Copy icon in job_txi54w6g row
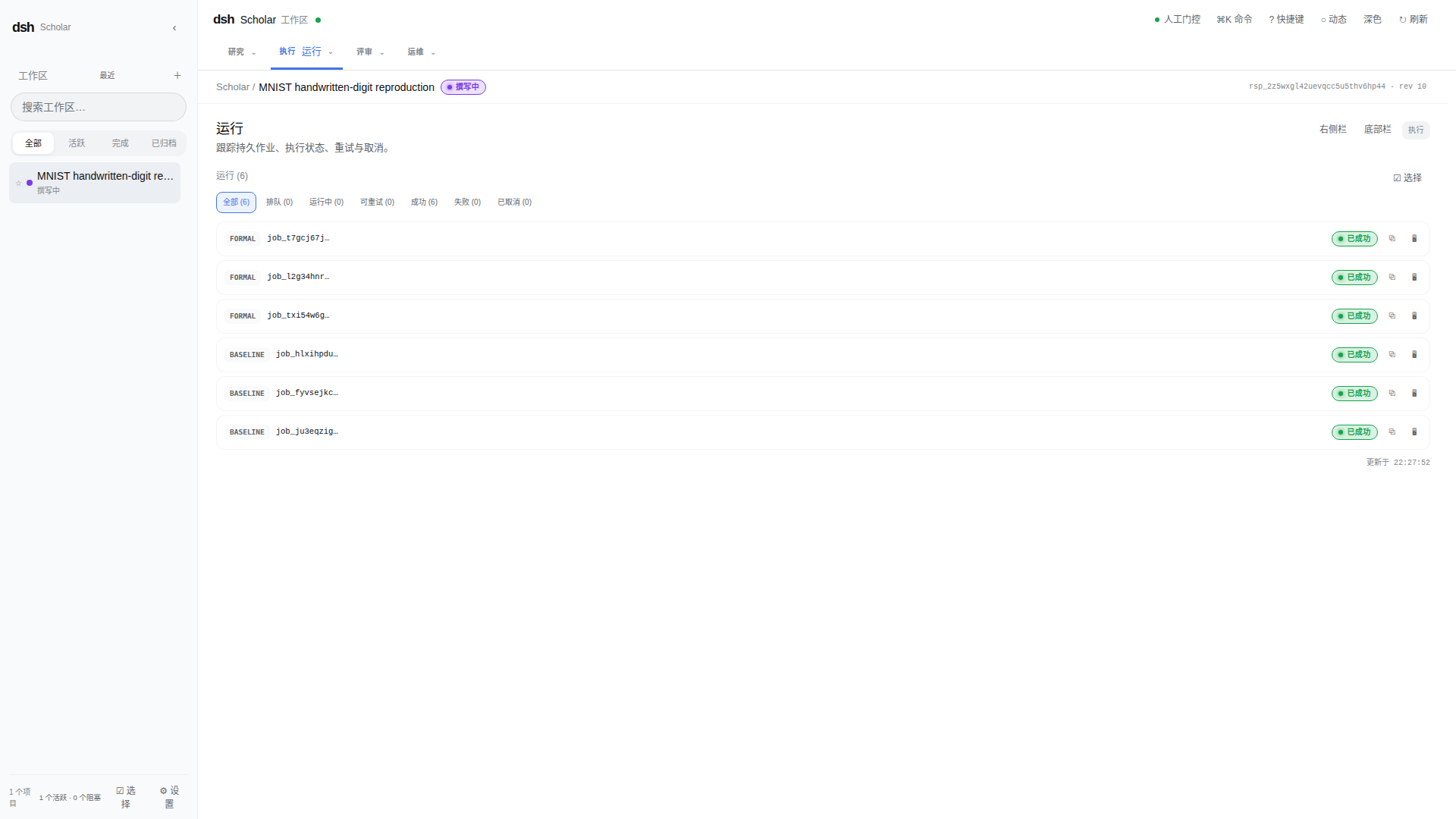1456x819 pixels. [1392, 316]
